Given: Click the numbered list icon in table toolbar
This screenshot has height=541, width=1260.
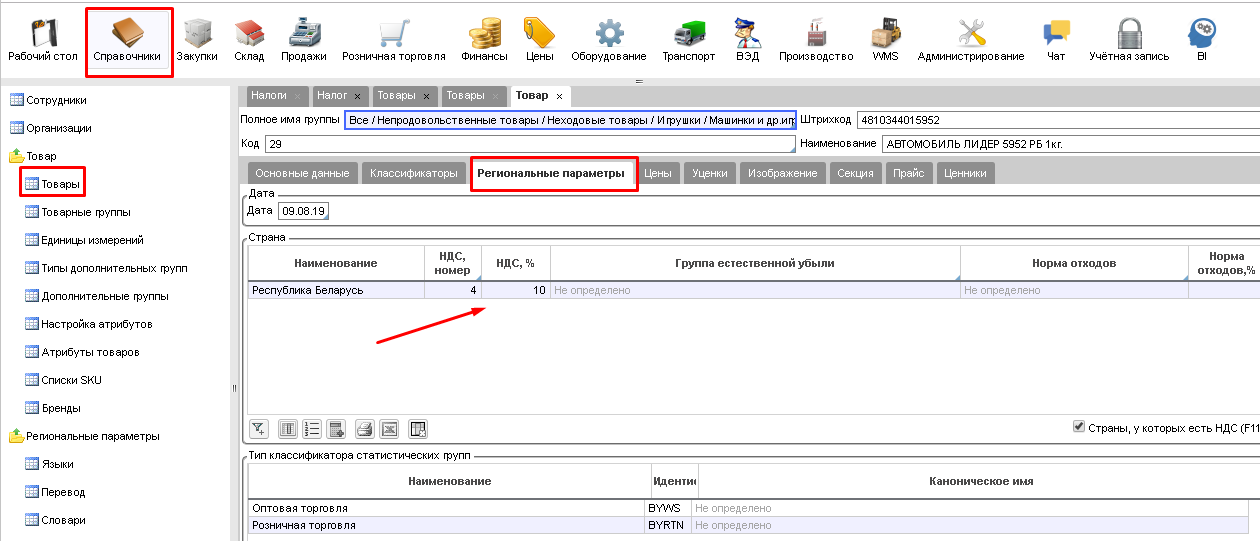Looking at the screenshot, I should (312, 429).
